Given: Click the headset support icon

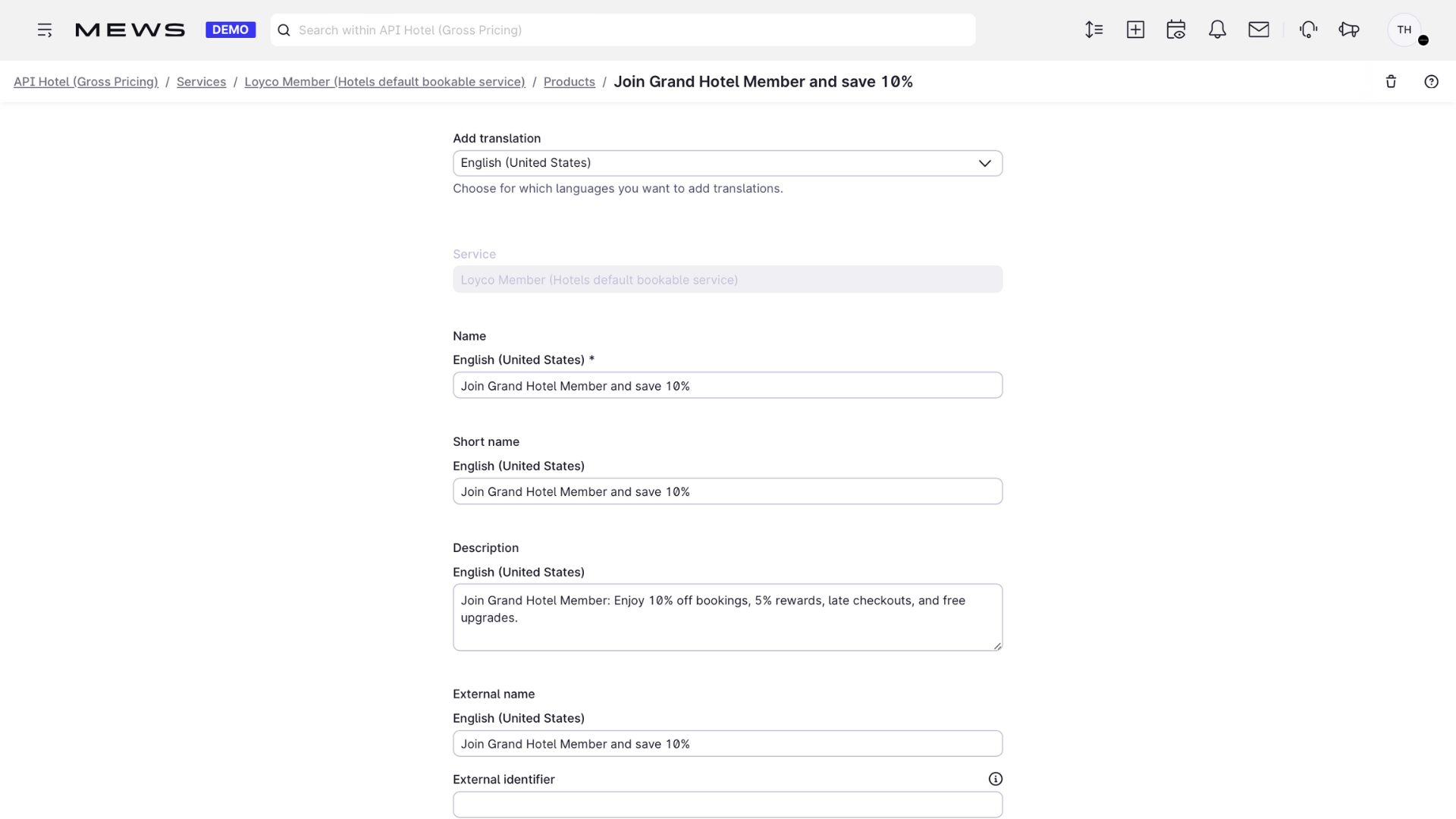Looking at the screenshot, I should 1308,30.
